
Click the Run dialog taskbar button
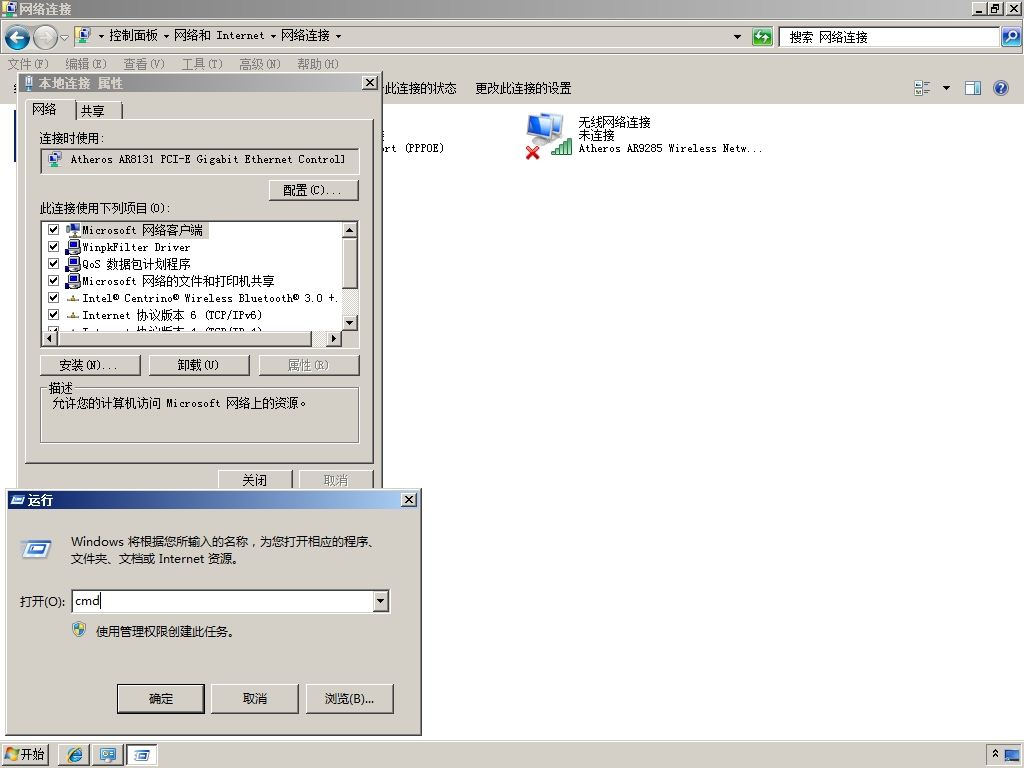142,755
